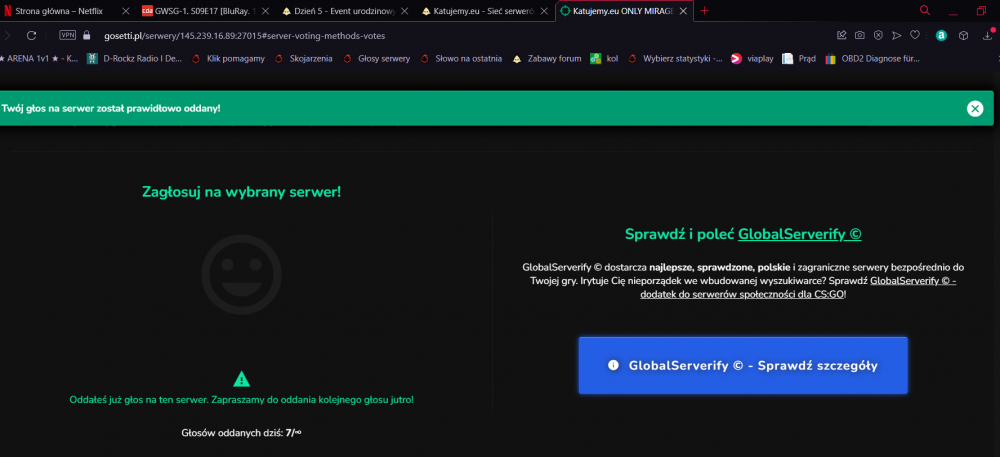Viewport: 1000px width, 457px height.
Task: Open the extensions cube icon
Action: pos(964,36)
